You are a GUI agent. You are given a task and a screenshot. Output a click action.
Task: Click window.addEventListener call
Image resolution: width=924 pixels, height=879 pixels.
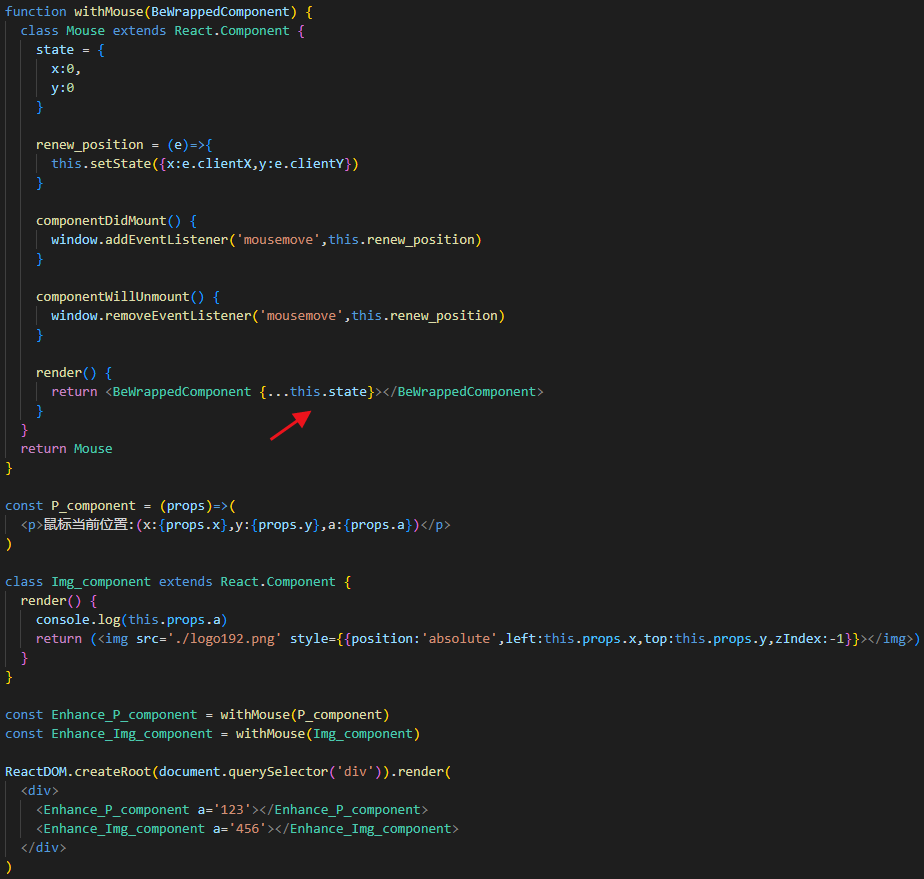point(266,240)
